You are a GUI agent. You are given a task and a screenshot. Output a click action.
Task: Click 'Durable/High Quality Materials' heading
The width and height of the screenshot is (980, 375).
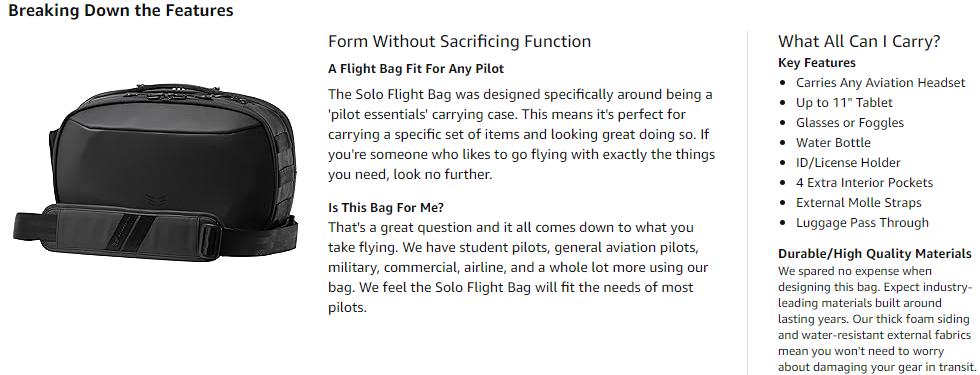(874, 254)
